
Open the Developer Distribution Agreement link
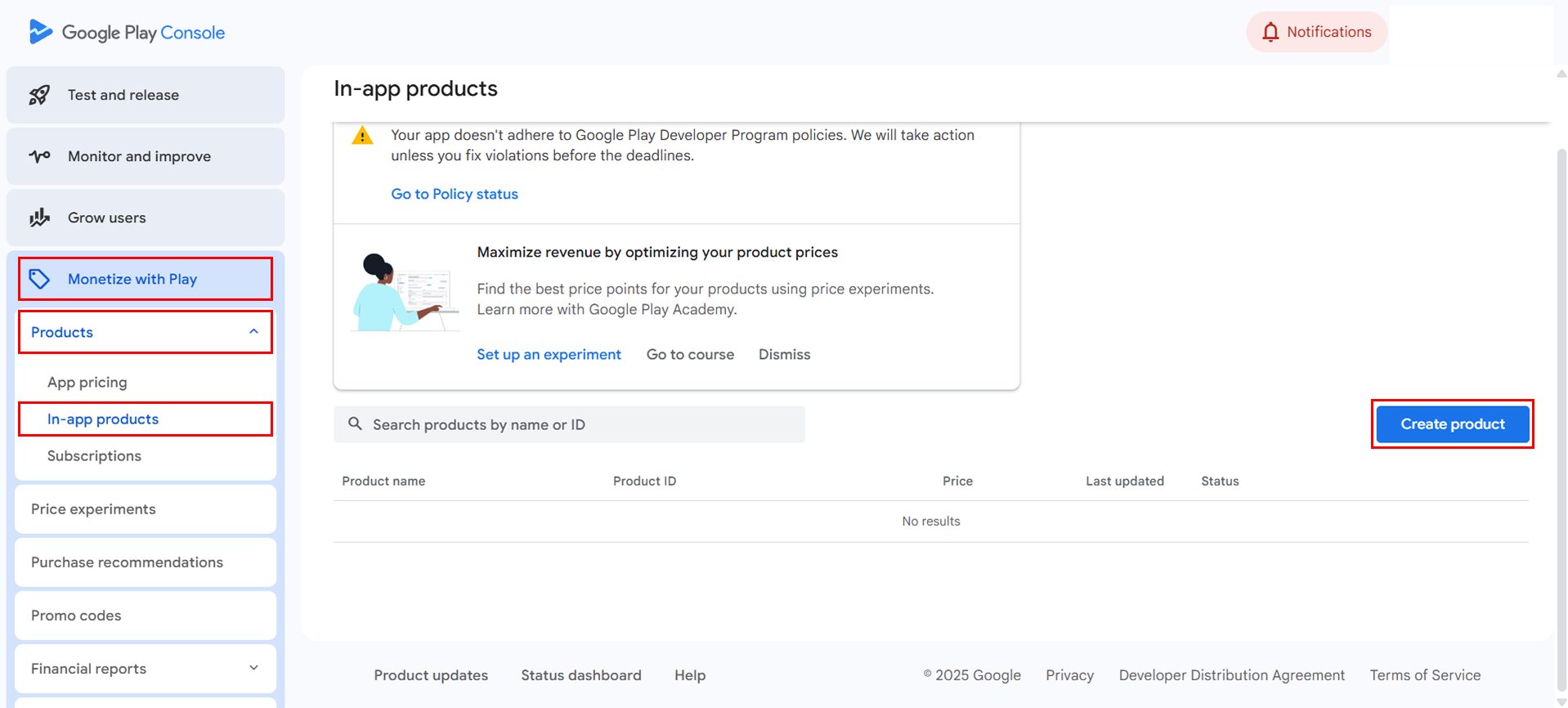(x=1231, y=675)
